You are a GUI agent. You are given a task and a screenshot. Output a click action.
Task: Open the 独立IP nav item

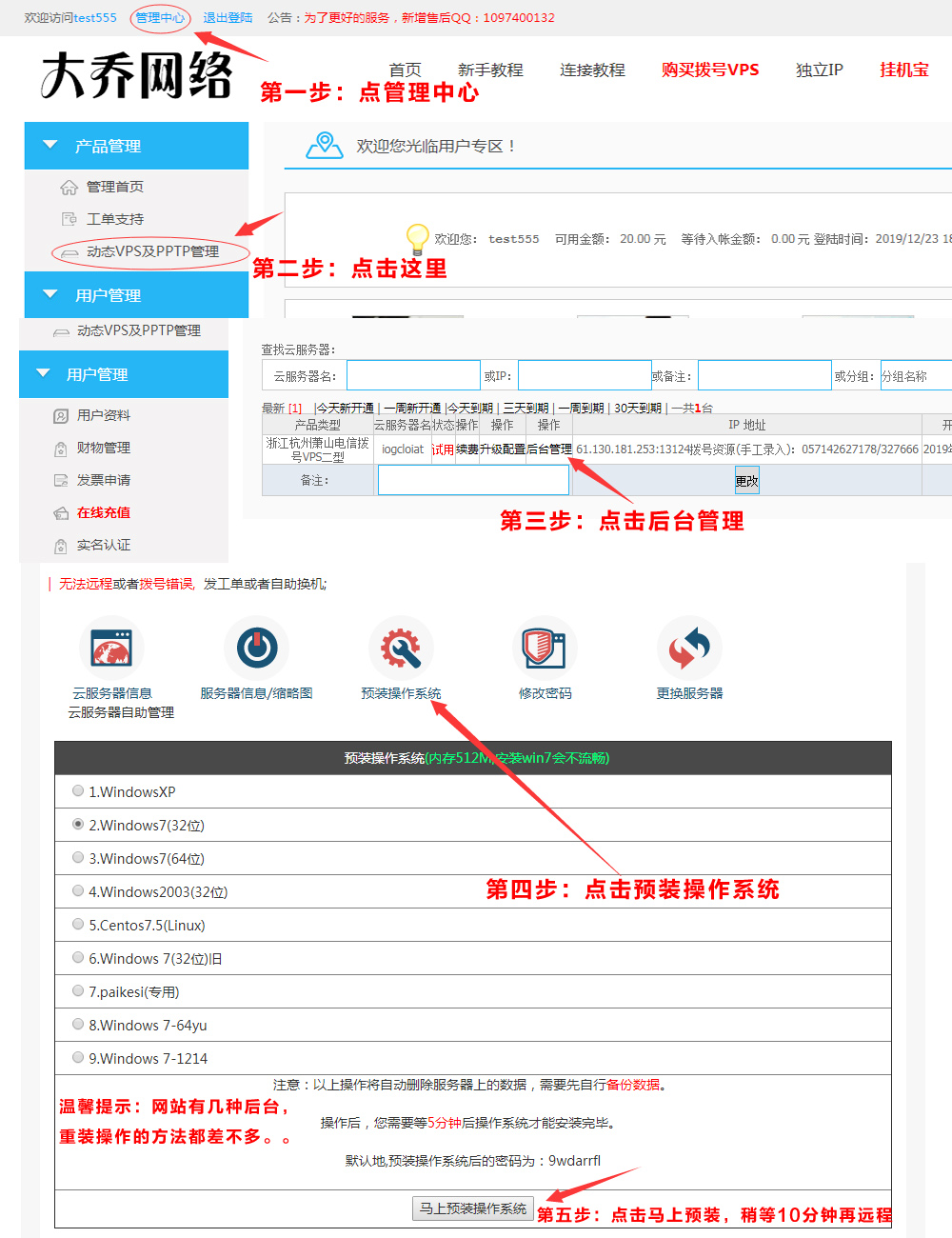(820, 70)
